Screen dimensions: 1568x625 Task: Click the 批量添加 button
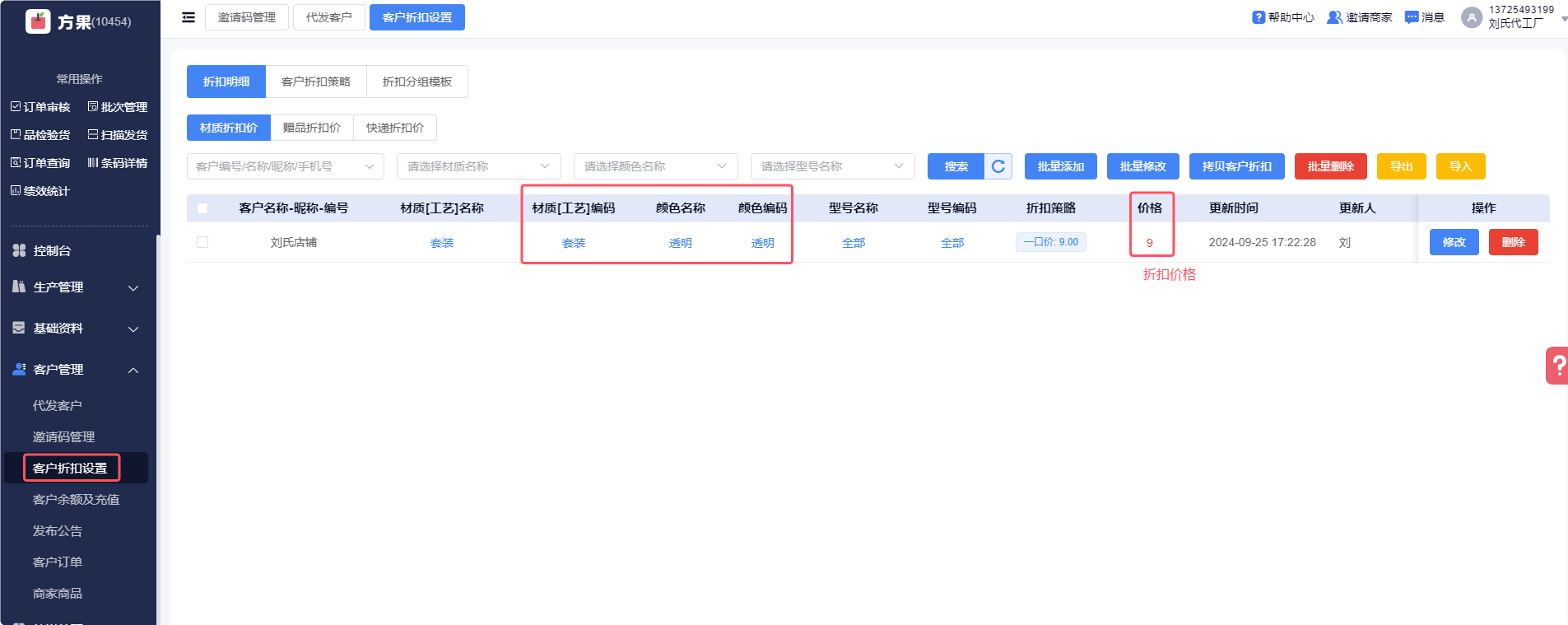click(1060, 166)
